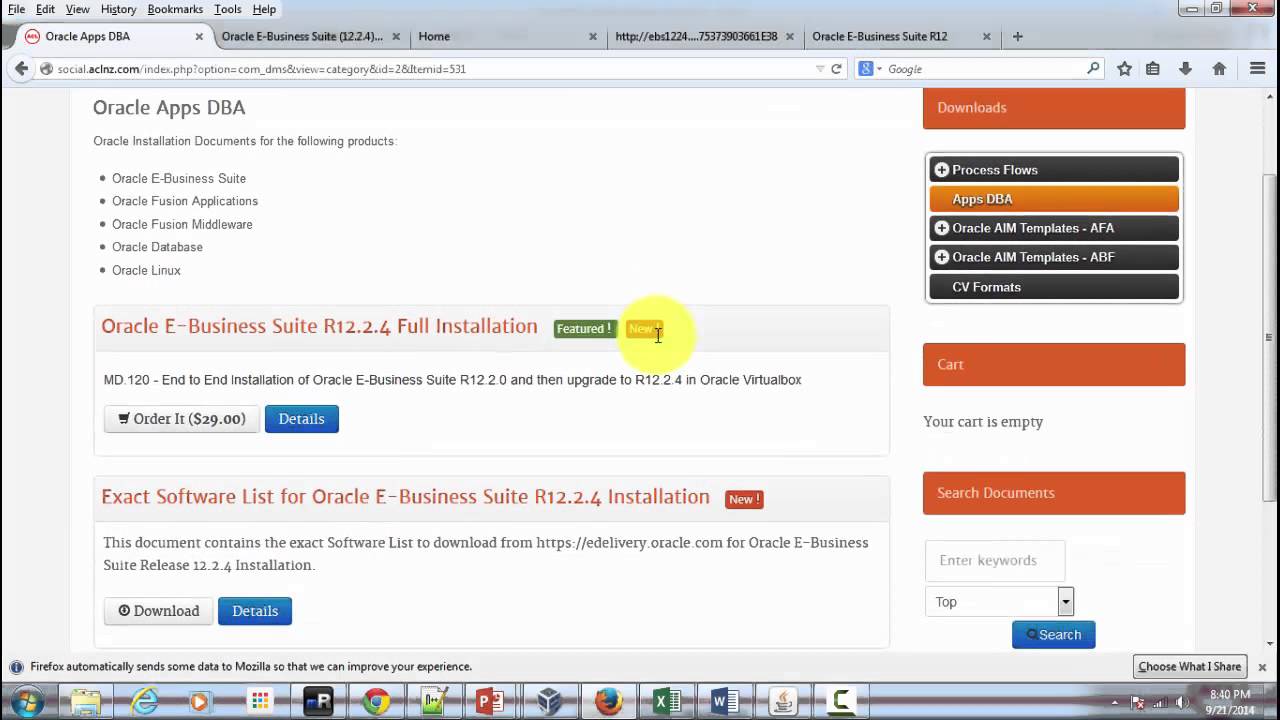This screenshot has height=720, width=1280.
Task: Open Windows Explorer from the taskbar
Action: pos(86,702)
